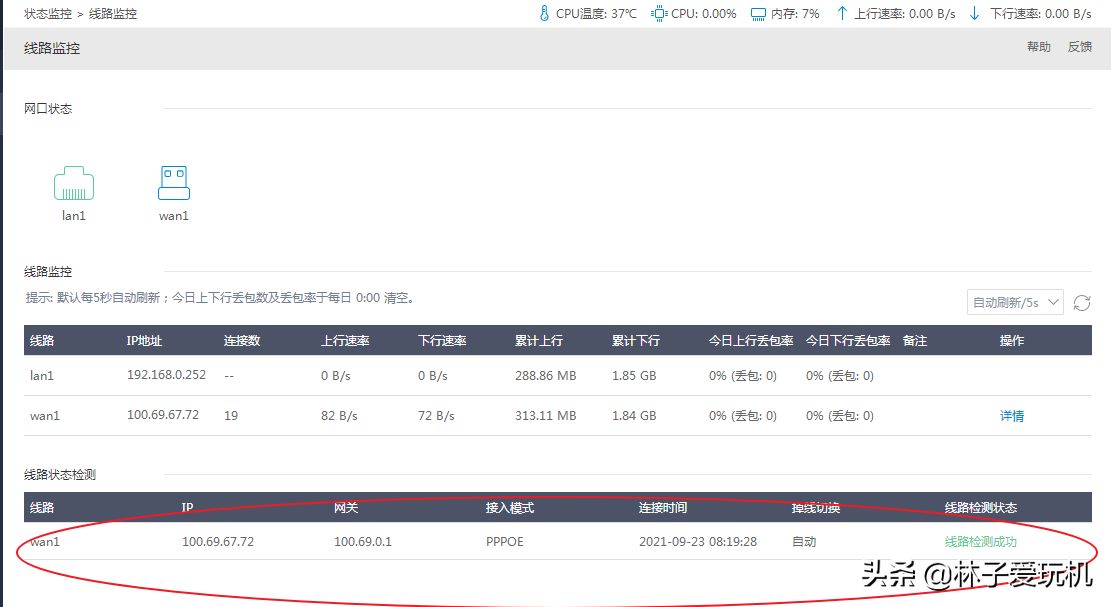Click the CPU chip usage icon

click(x=659, y=14)
